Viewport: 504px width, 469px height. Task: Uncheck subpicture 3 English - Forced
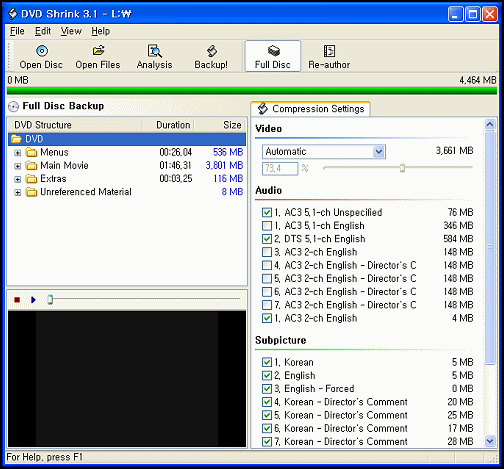tap(267, 389)
